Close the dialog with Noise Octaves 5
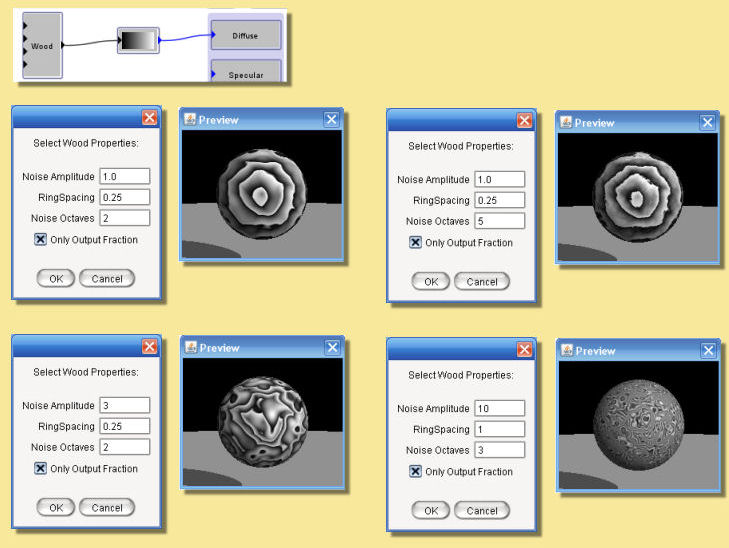The image size is (729, 548). (524, 120)
